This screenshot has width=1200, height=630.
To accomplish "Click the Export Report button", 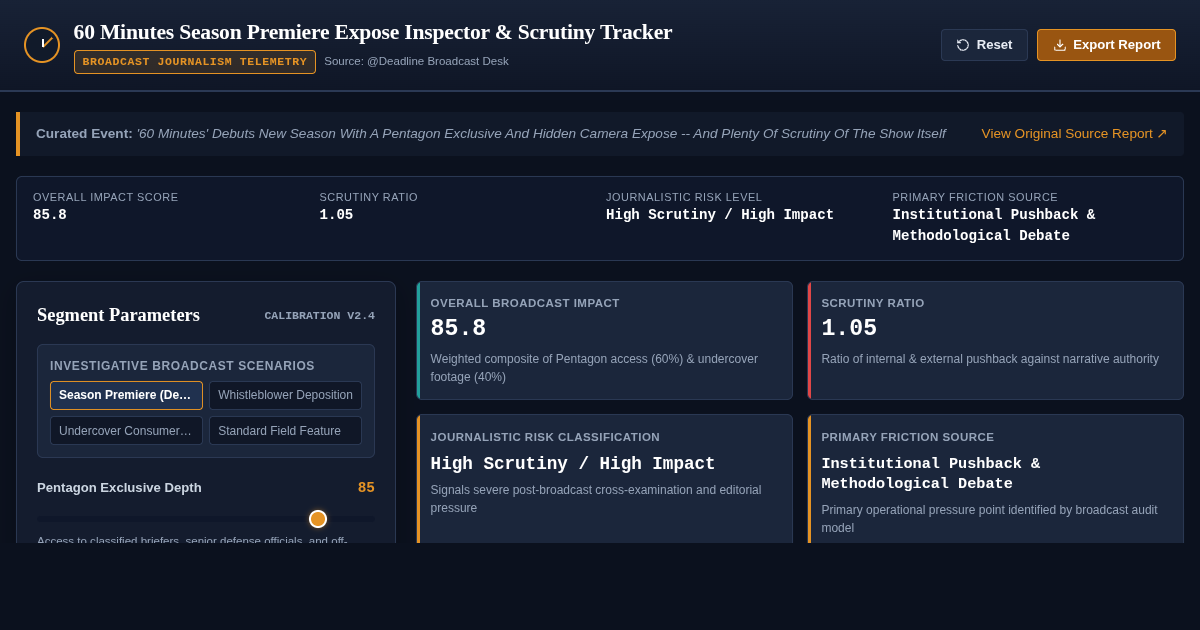I will pos(1106,45).
